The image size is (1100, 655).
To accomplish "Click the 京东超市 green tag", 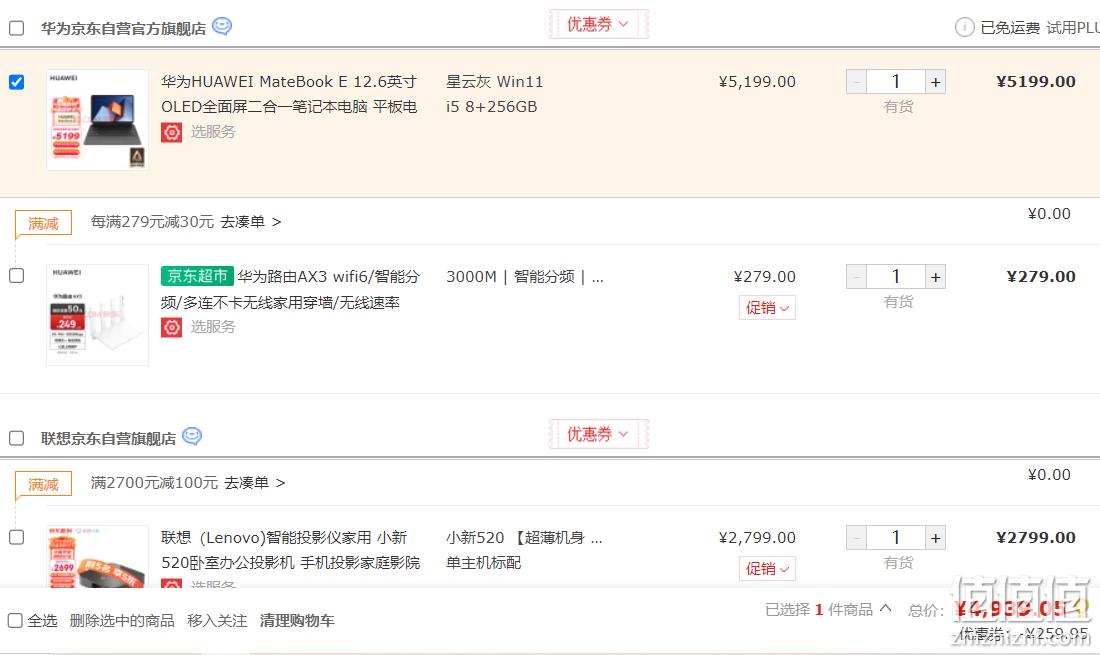I will pyautogui.click(x=197, y=276).
